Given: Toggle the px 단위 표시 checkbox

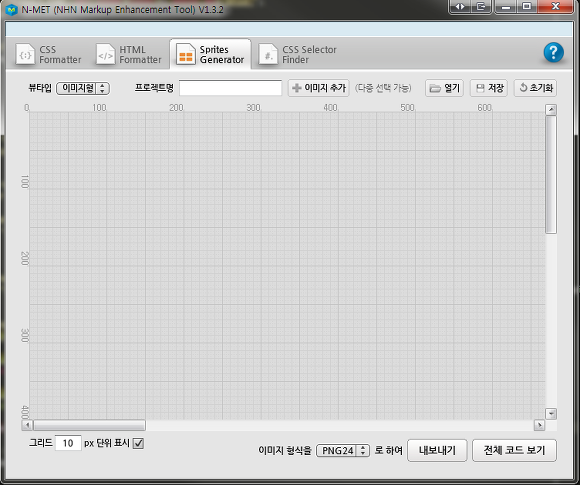Looking at the screenshot, I should point(138,443).
